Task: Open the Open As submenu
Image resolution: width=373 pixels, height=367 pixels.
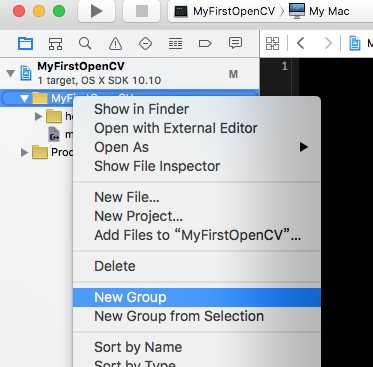Action: pos(197,147)
